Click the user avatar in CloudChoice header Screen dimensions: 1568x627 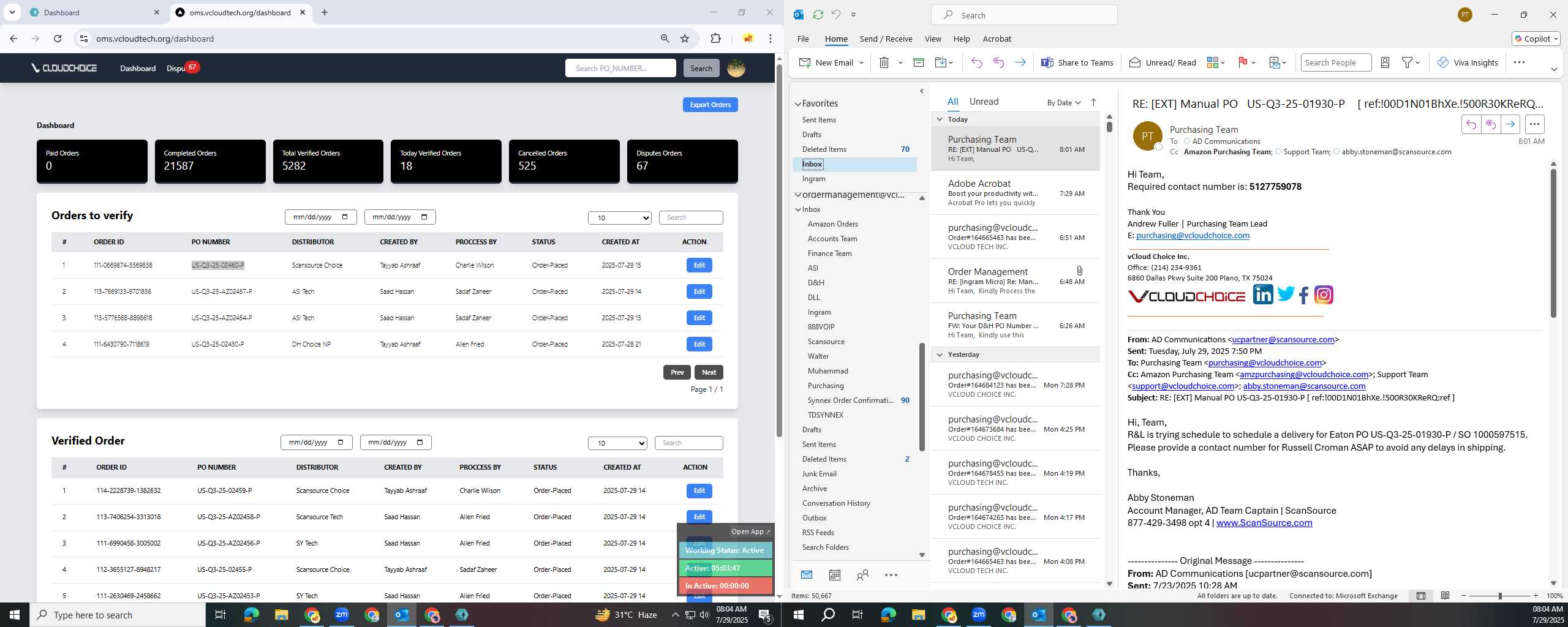click(x=736, y=68)
